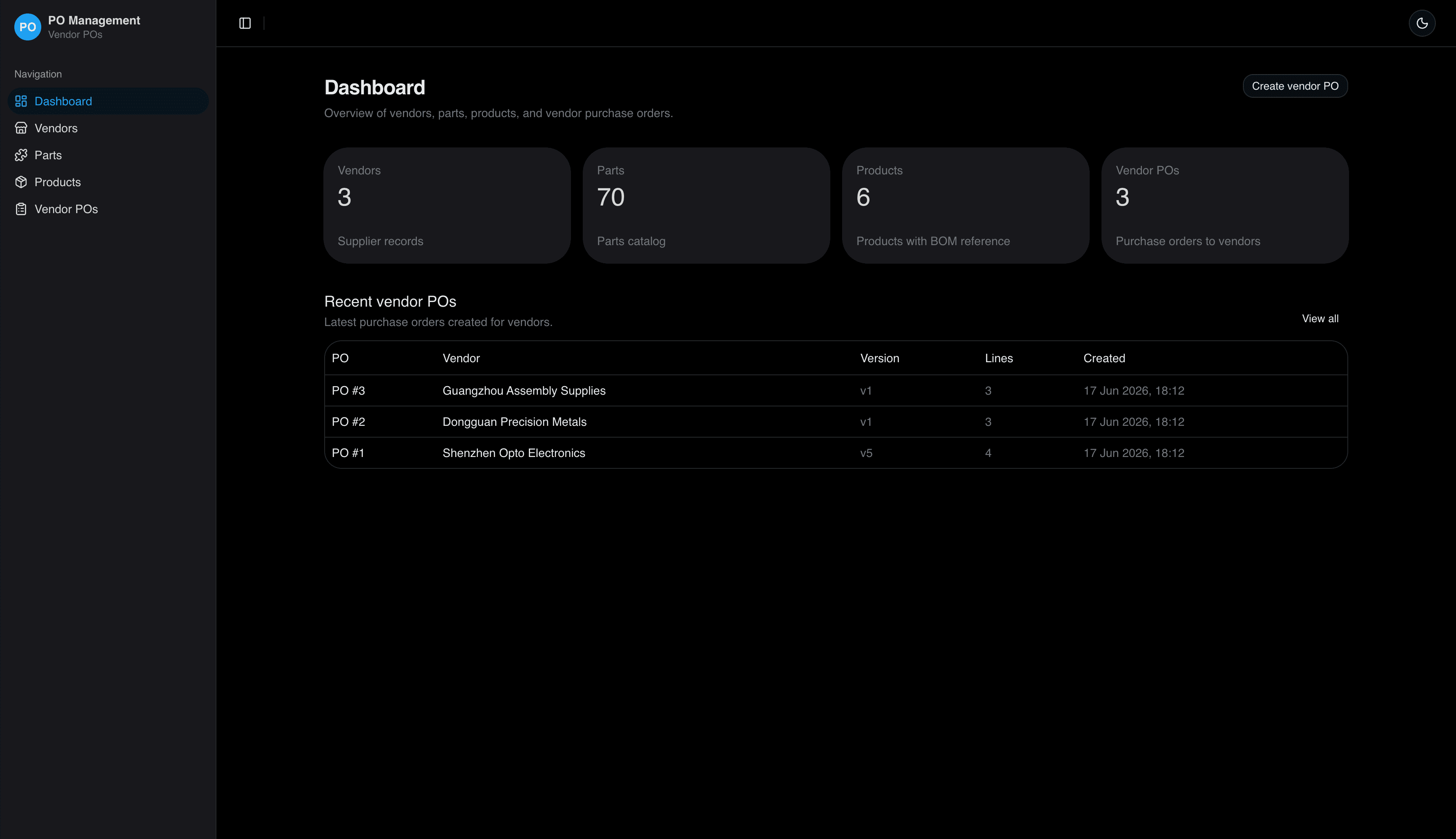Click the Create vendor PO button

1295,86
